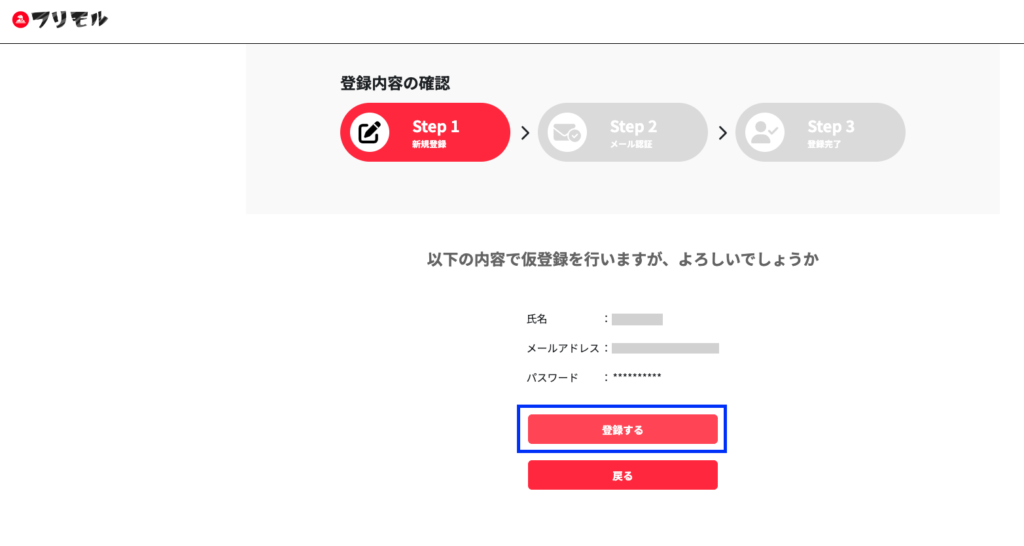Click the パスワード asterisk value
Screen dimensions: 1024x546
(637, 377)
